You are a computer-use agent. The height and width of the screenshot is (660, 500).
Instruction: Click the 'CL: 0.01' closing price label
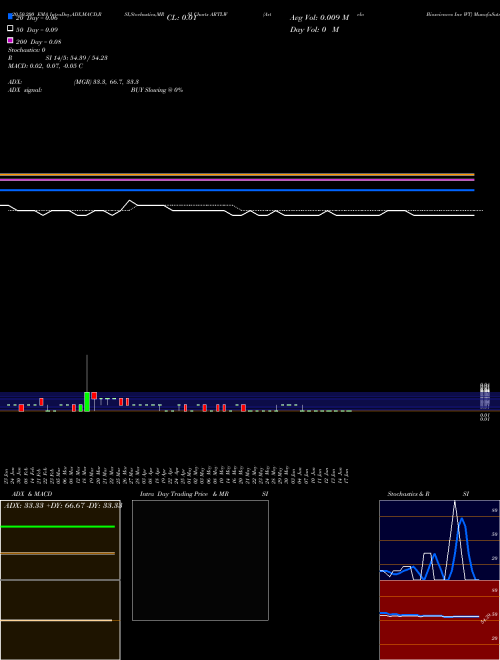(181, 18)
